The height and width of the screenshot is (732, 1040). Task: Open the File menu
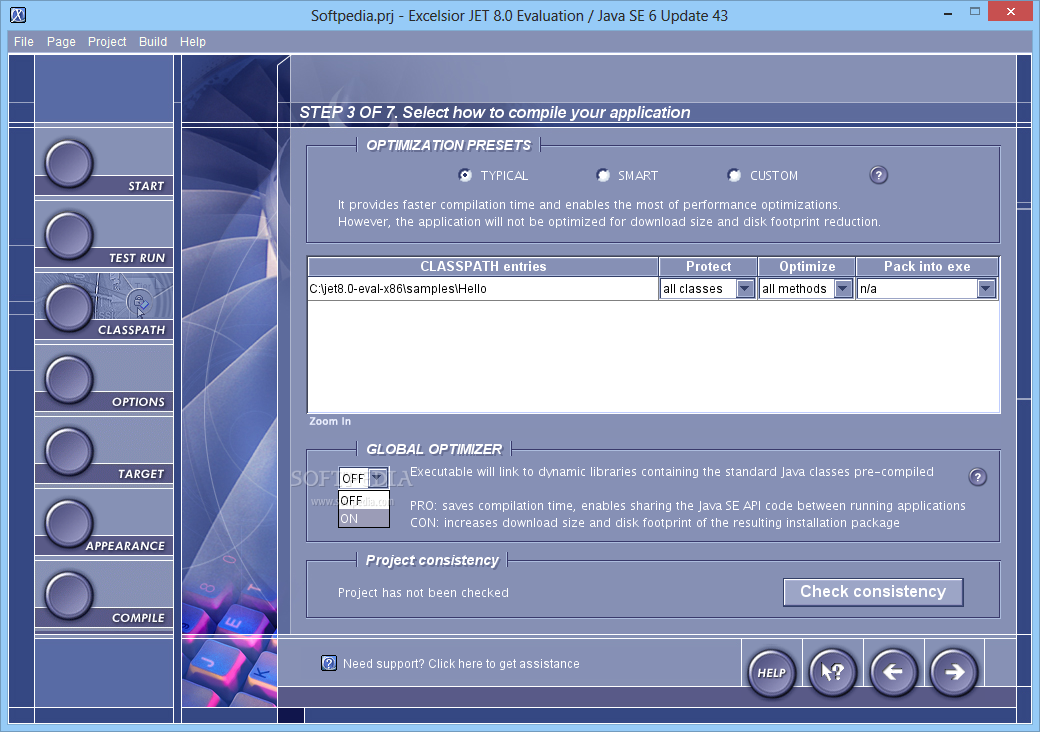(x=23, y=42)
